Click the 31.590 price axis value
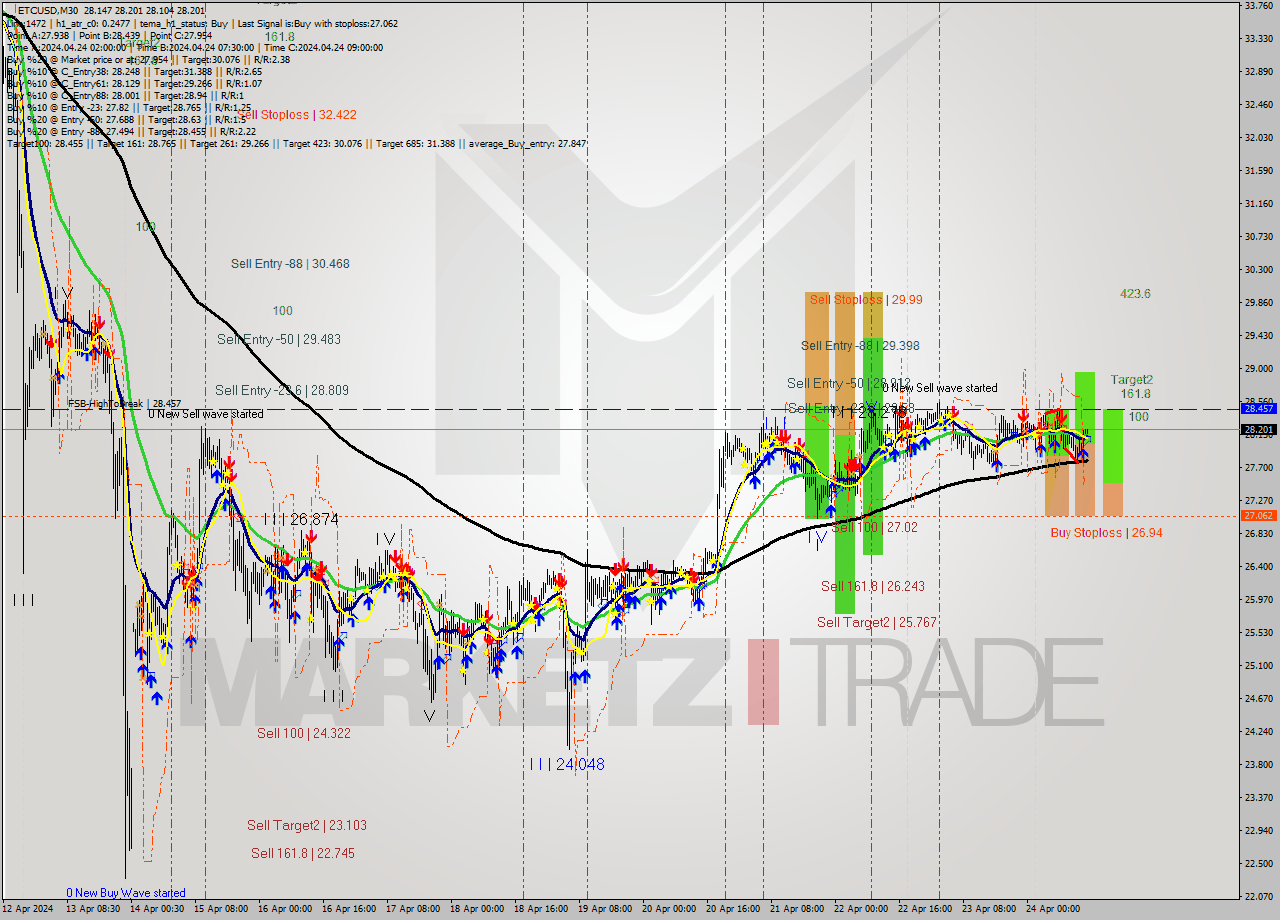 pos(1258,171)
